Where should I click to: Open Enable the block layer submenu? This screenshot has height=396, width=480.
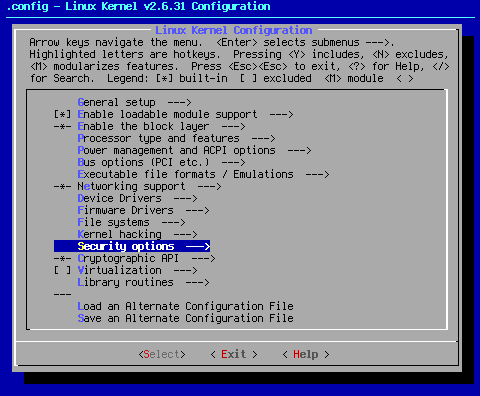(x=161, y=126)
